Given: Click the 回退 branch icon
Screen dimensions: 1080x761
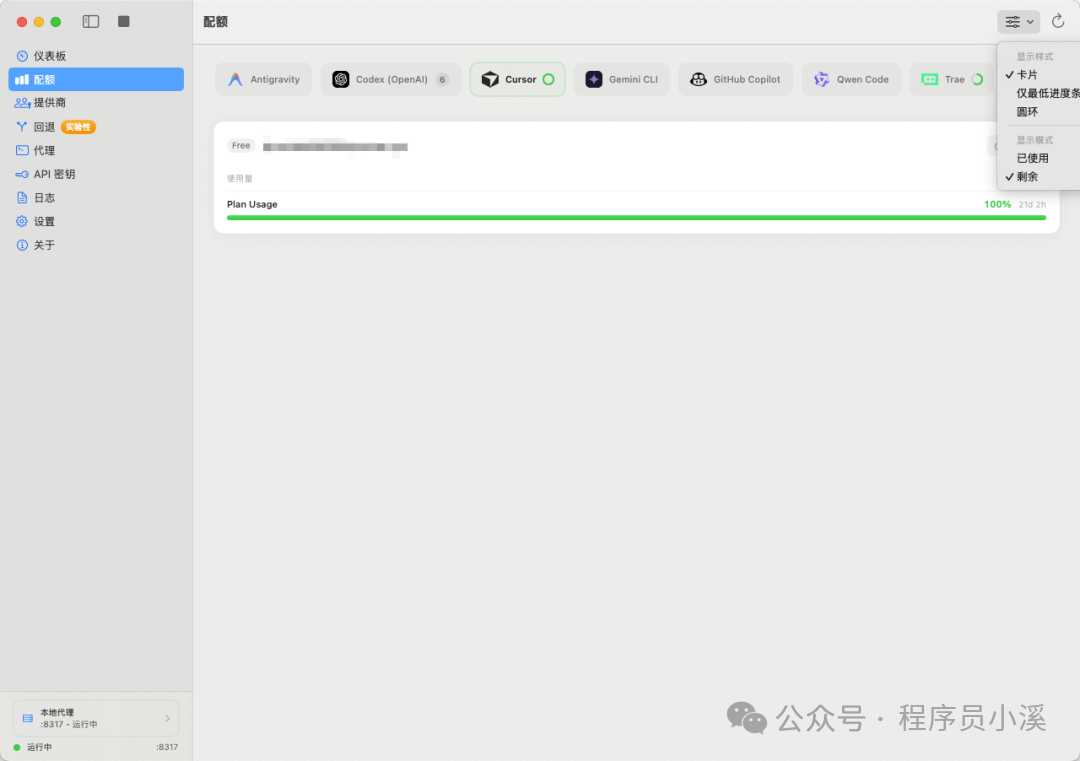Looking at the screenshot, I should coord(22,127).
